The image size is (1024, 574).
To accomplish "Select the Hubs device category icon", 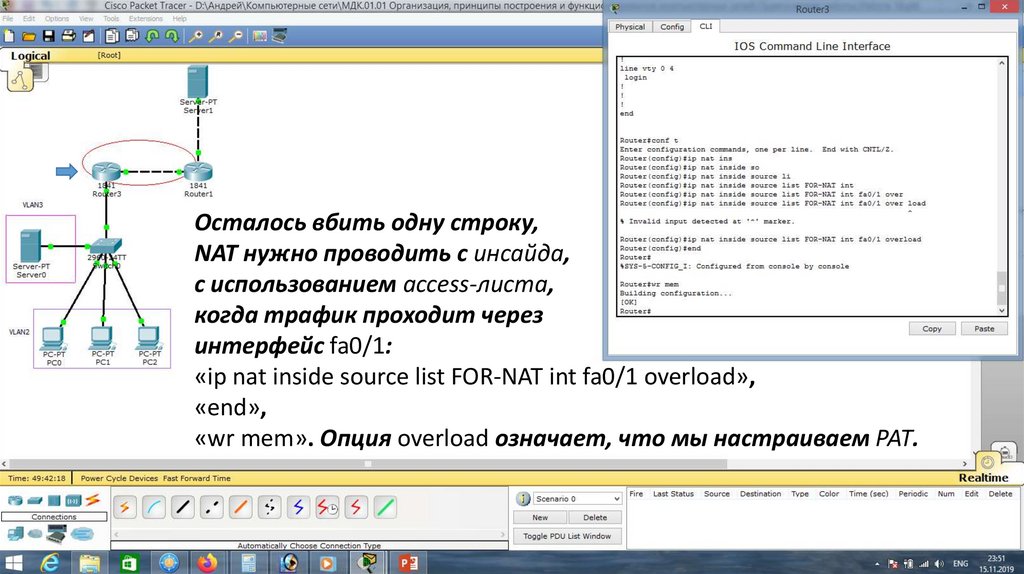I will (54, 501).
